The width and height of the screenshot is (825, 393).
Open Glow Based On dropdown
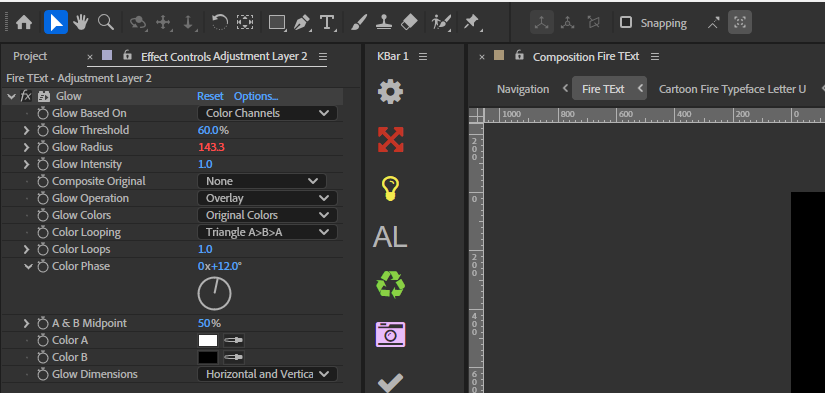pos(267,113)
